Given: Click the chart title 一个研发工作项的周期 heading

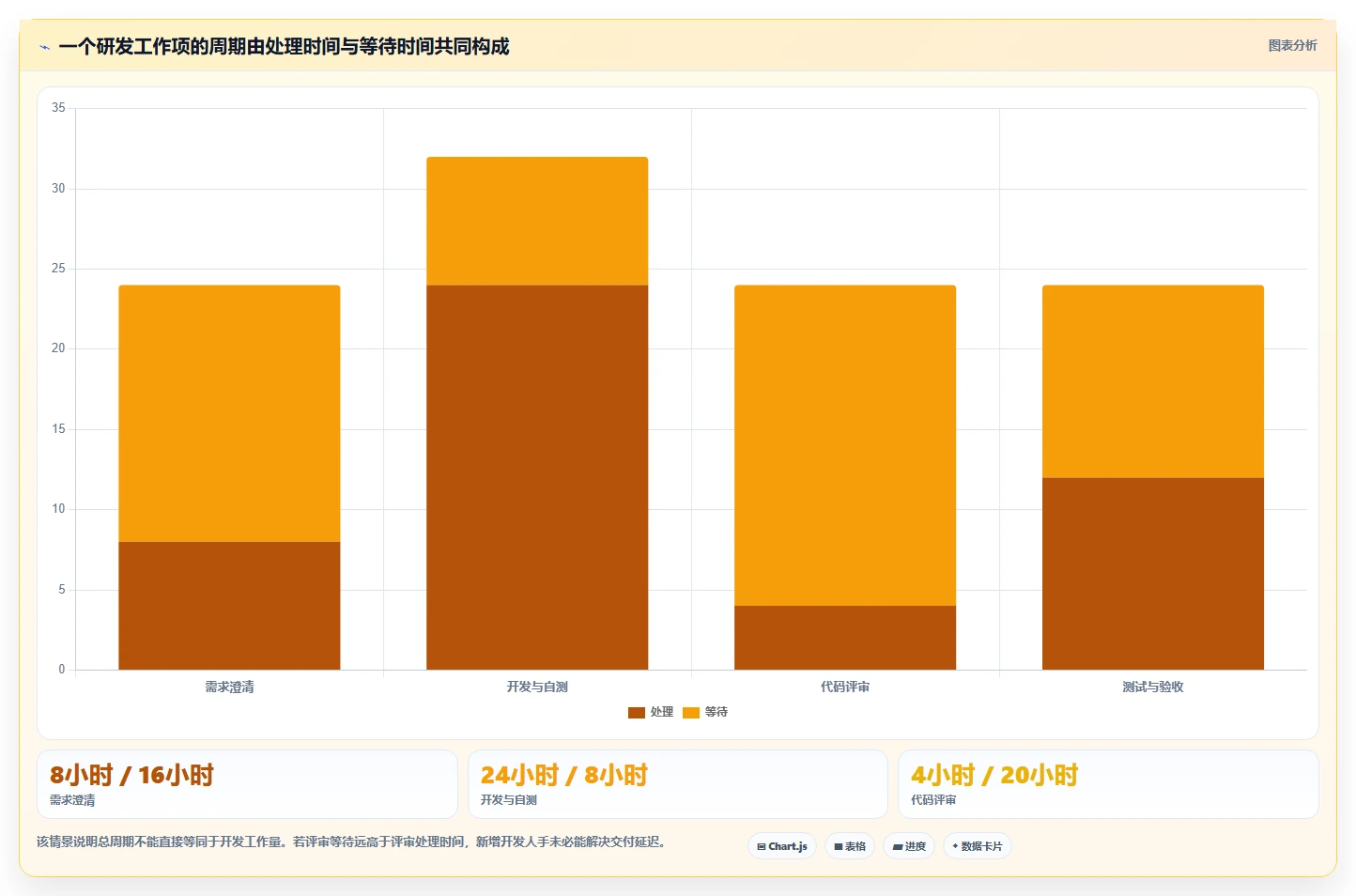Looking at the screenshot, I should [x=284, y=46].
